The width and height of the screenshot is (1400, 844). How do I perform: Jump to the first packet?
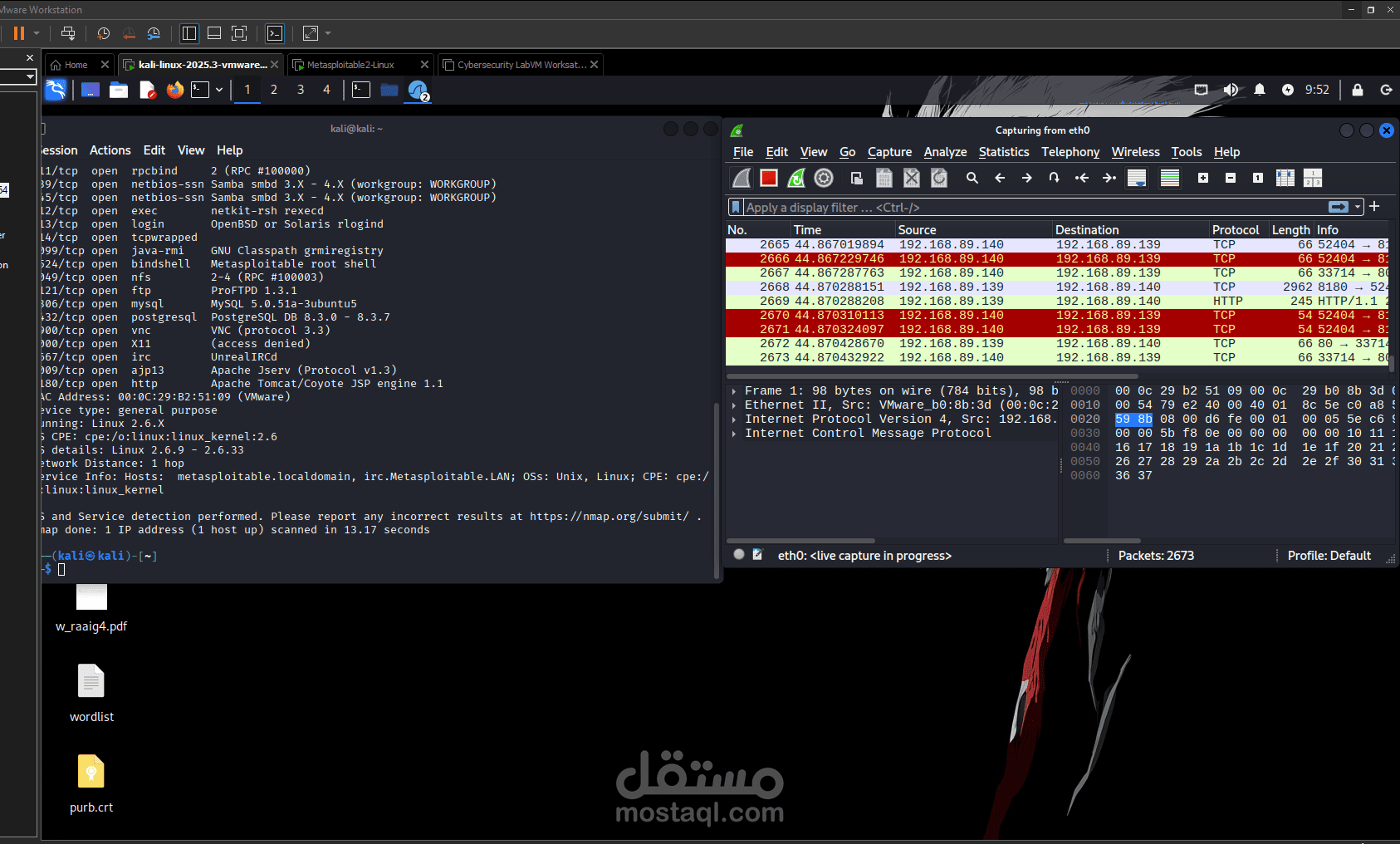(x=1081, y=178)
